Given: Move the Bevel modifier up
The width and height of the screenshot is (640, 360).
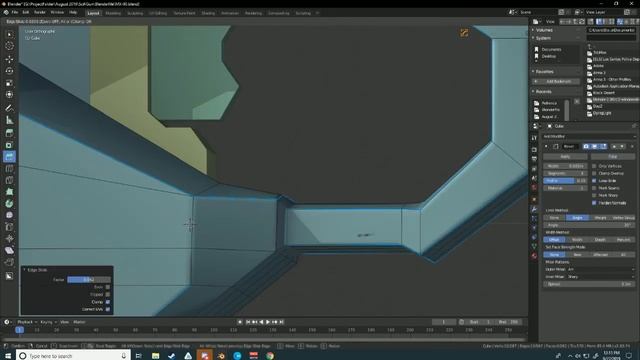Looking at the screenshot, I should [614, 146].
